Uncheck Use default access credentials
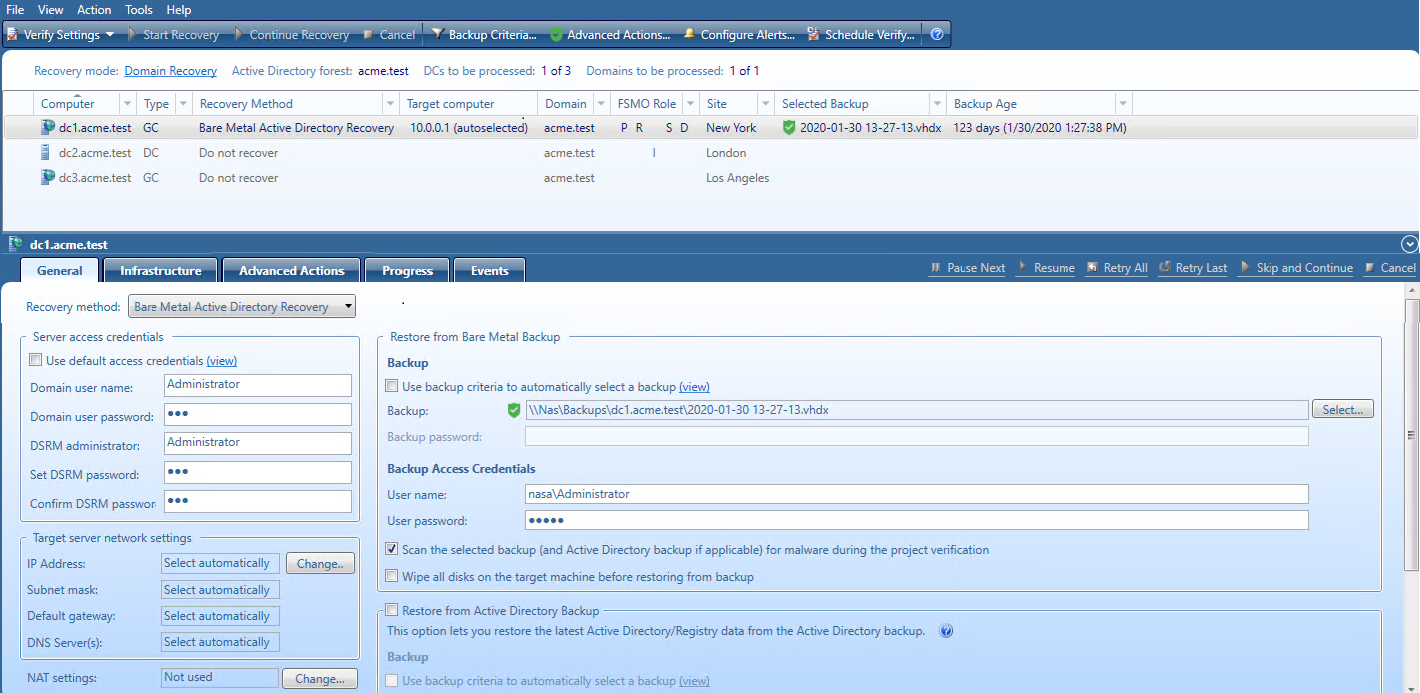 point(35,359)
